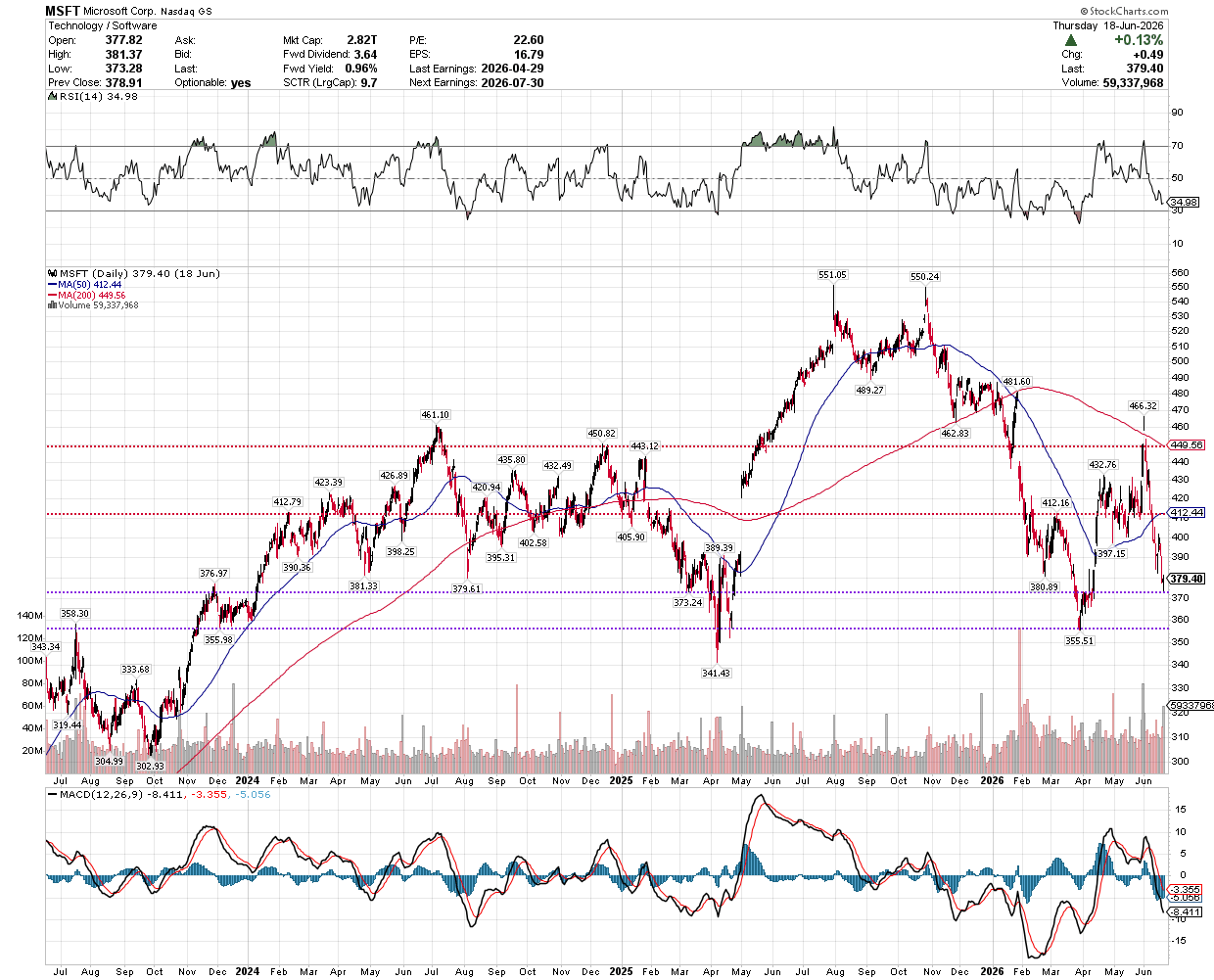Click the 550.24 price peak label
The image size is (1214, 980).
[x=925, y=277]
